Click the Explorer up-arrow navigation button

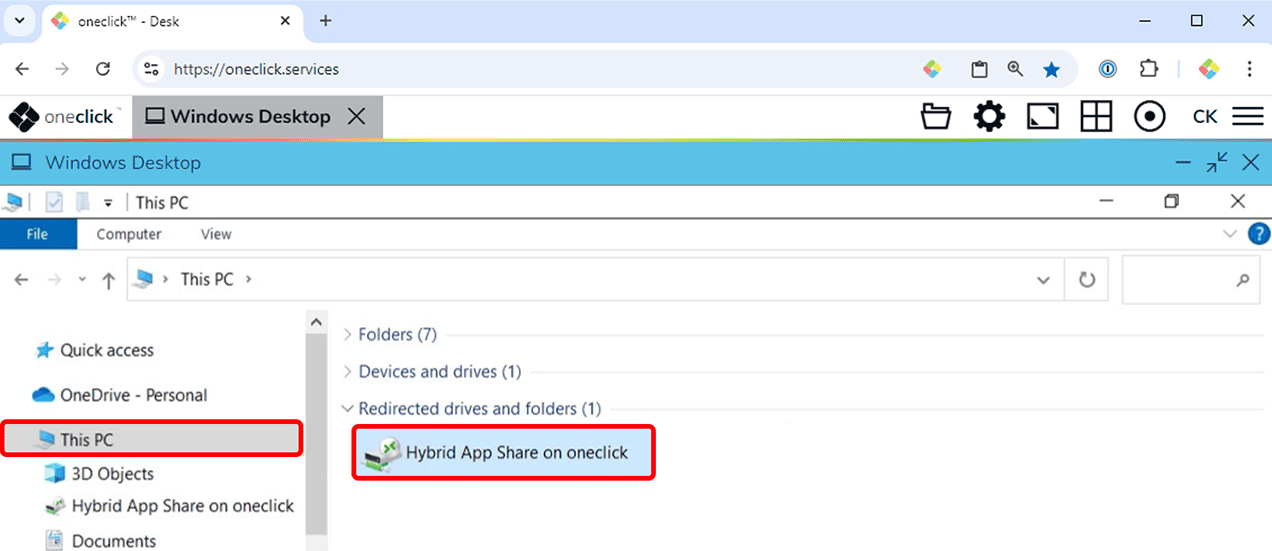click(x=109, y=281)
